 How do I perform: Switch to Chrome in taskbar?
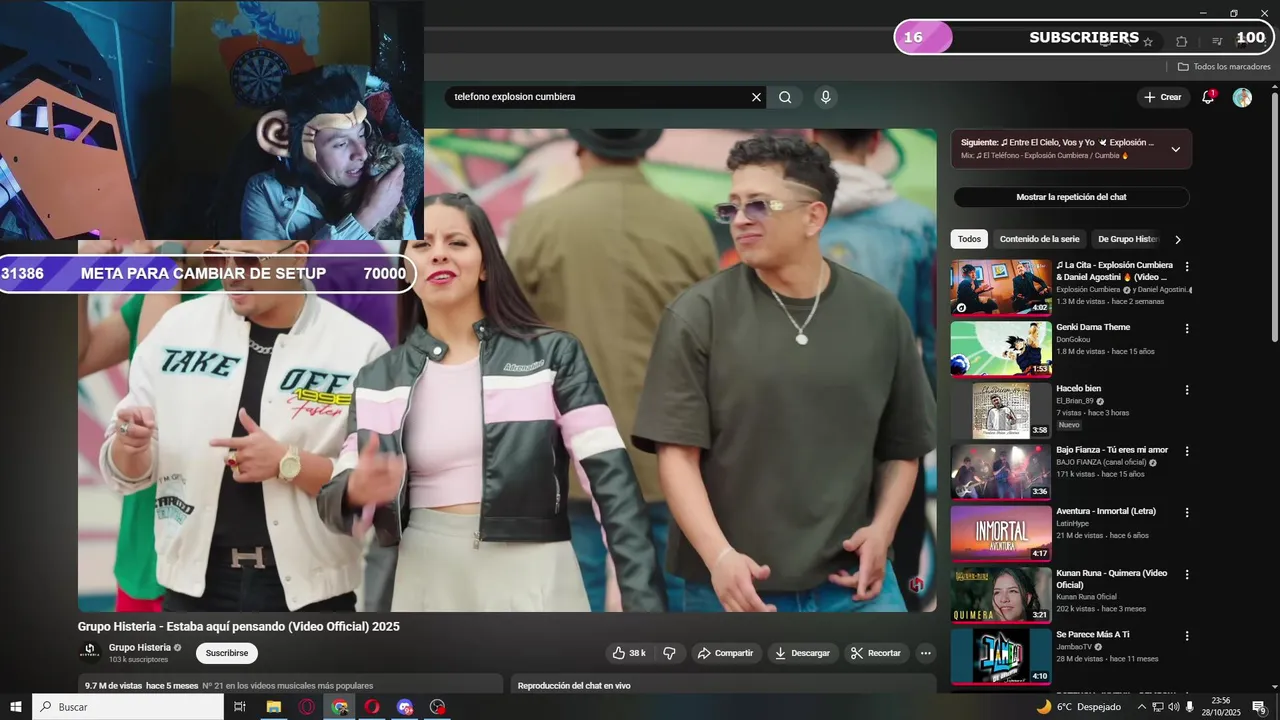(x=340, y=707)
